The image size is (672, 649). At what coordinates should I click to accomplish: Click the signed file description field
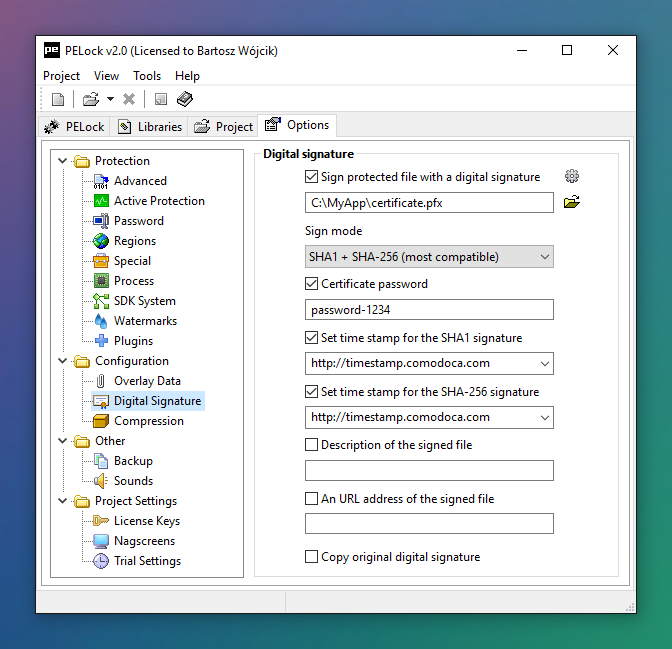[429, 471]
